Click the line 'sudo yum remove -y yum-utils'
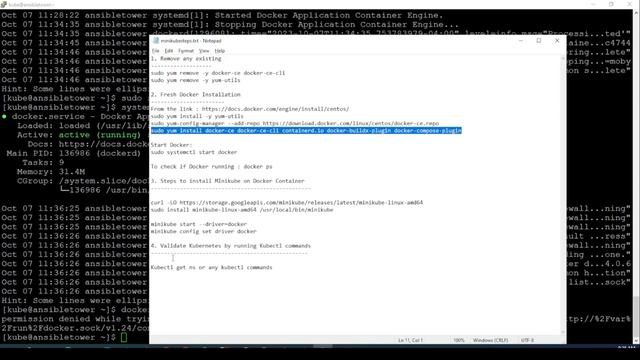This screenshot has height=360, width=640. point(195,80)
